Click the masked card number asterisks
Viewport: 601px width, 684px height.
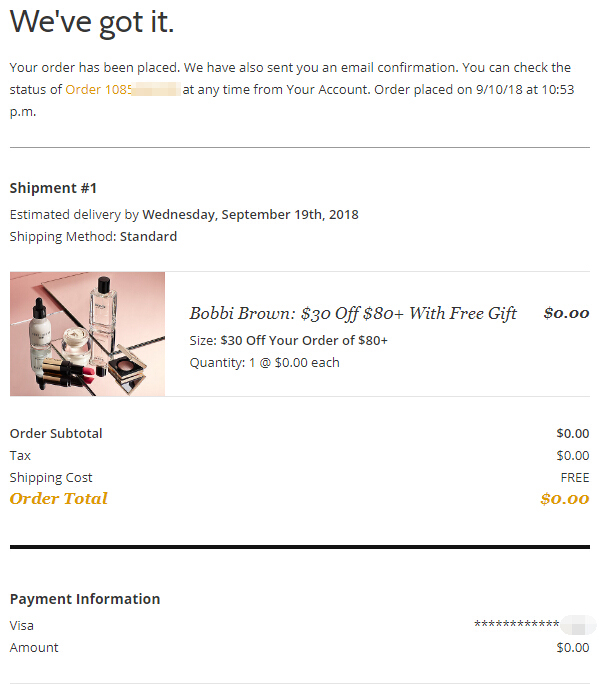click(x=516, y=625)
